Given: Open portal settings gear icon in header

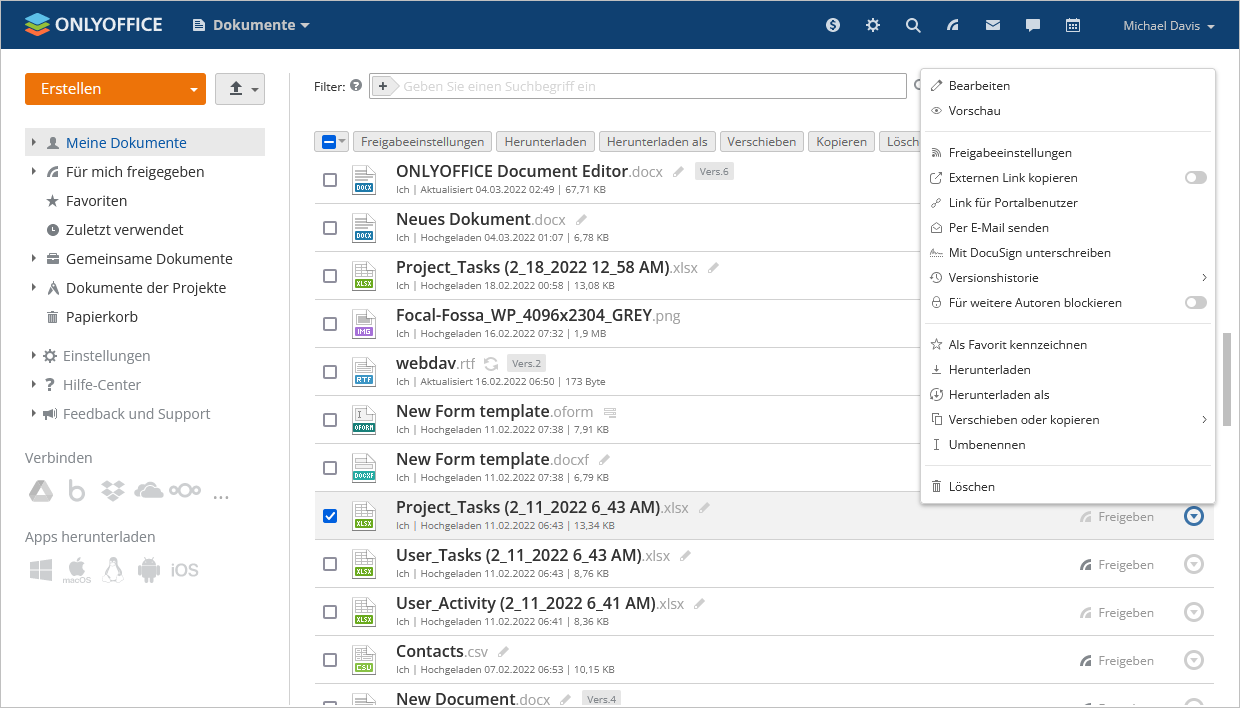Looking at the screenshot, I should pyautogui.click(x=873, y=25).
